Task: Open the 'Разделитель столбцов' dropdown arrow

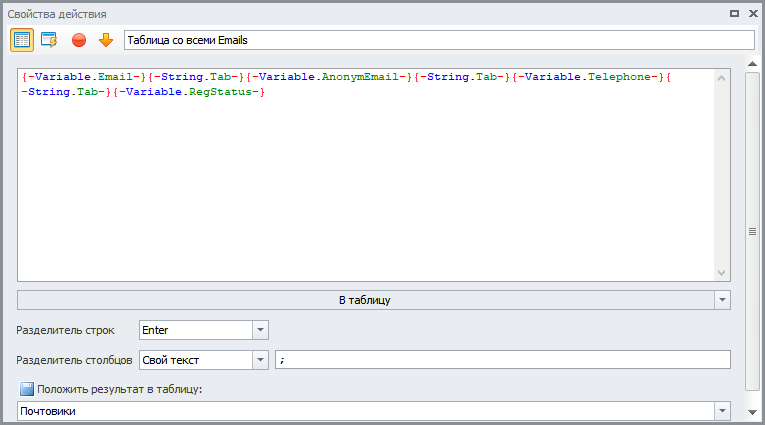Action: 260,359
